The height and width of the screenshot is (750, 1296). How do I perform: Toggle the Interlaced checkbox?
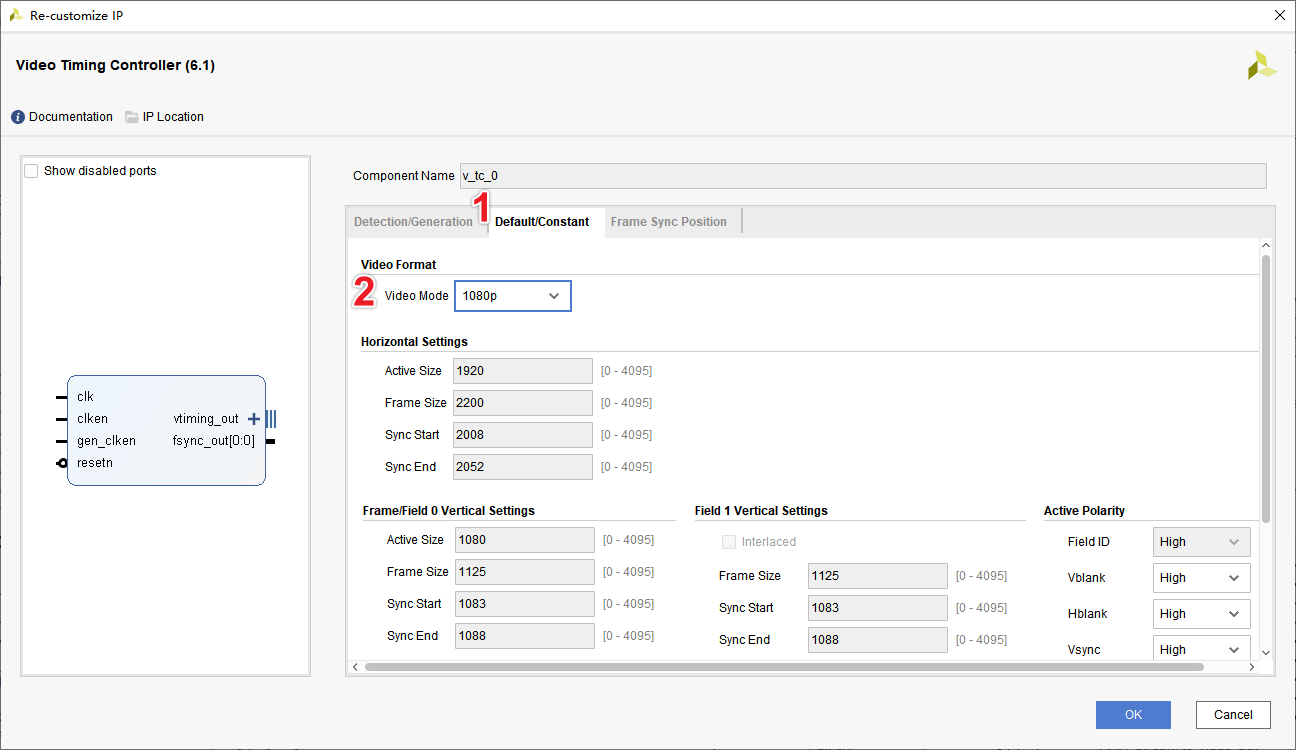click(729, 542)
